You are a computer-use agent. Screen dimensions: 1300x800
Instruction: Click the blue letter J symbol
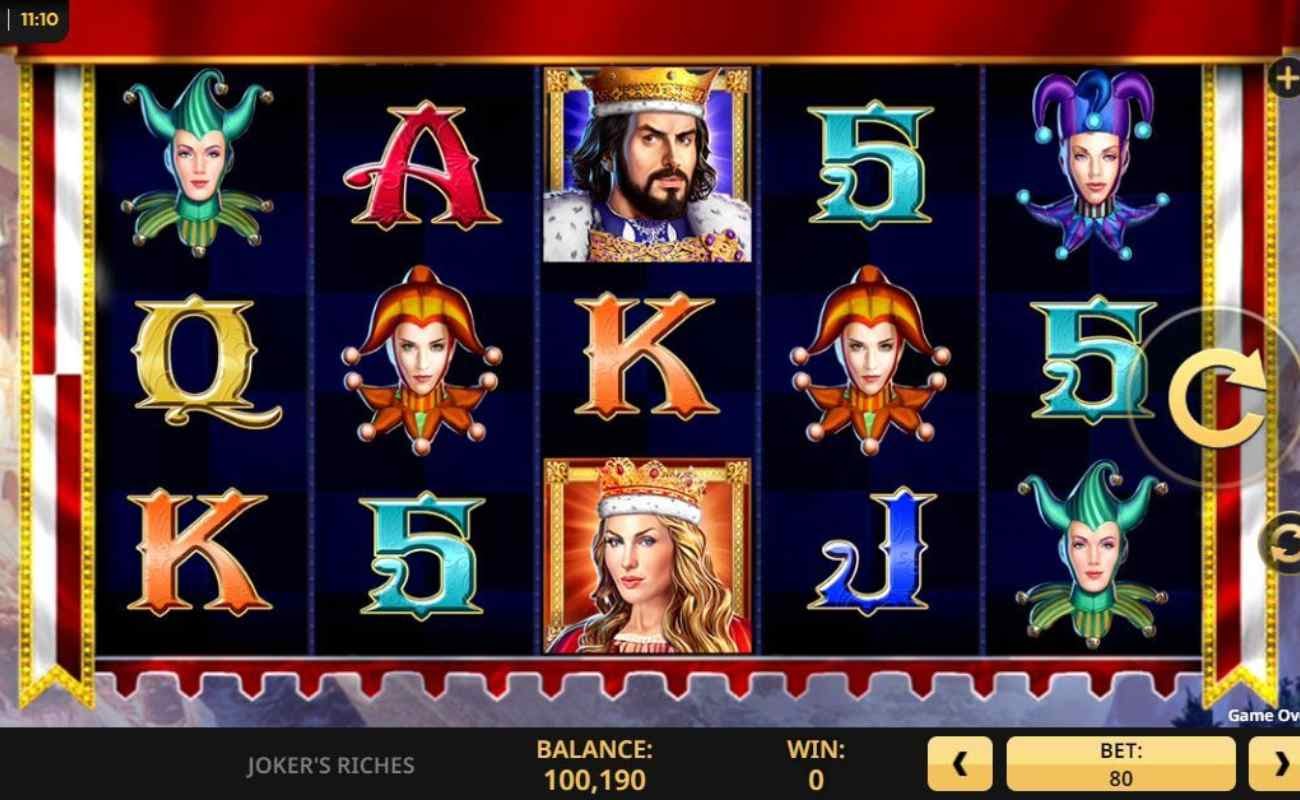click(x=870, y=551)
